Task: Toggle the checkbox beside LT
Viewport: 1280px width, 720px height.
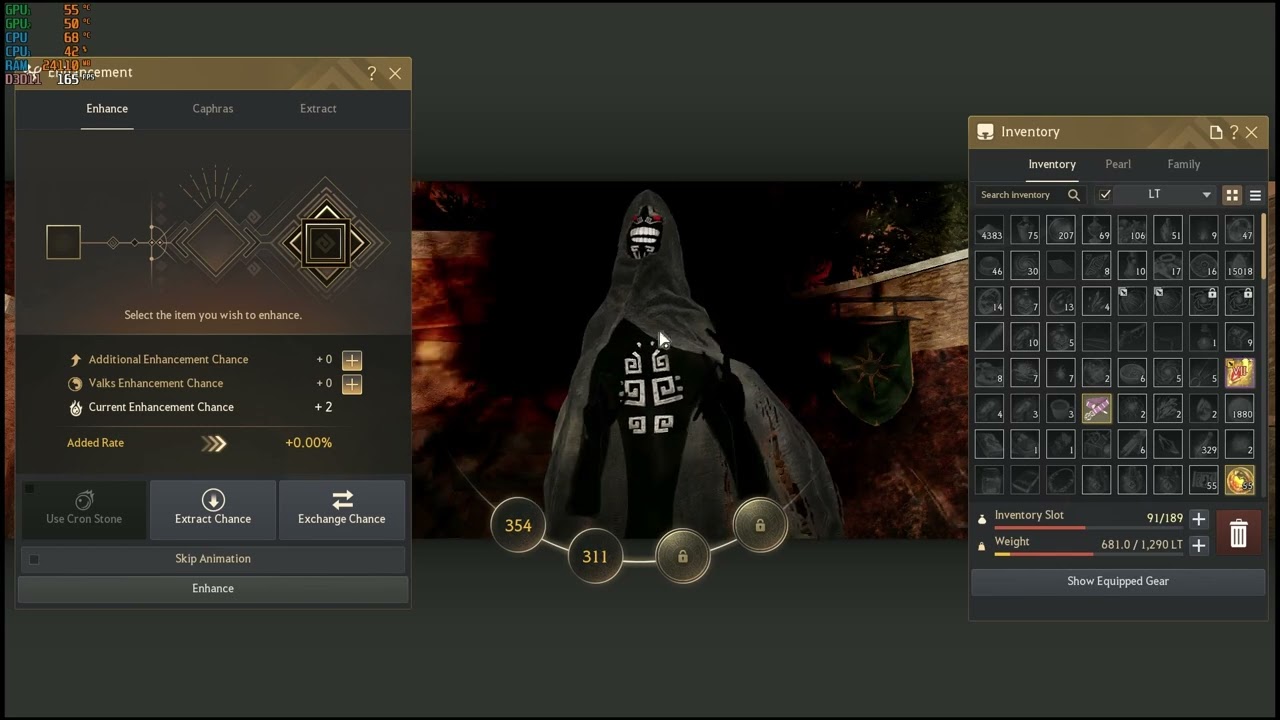Action: [1105, 195]
